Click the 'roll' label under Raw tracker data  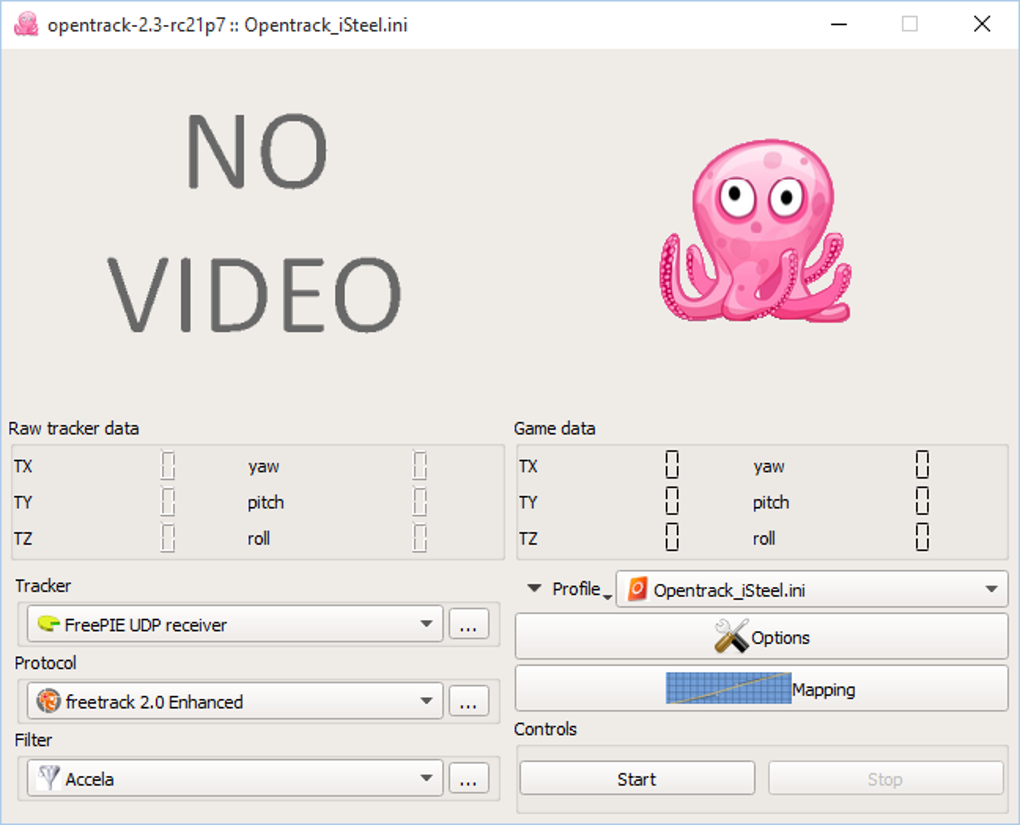(258, 538)
